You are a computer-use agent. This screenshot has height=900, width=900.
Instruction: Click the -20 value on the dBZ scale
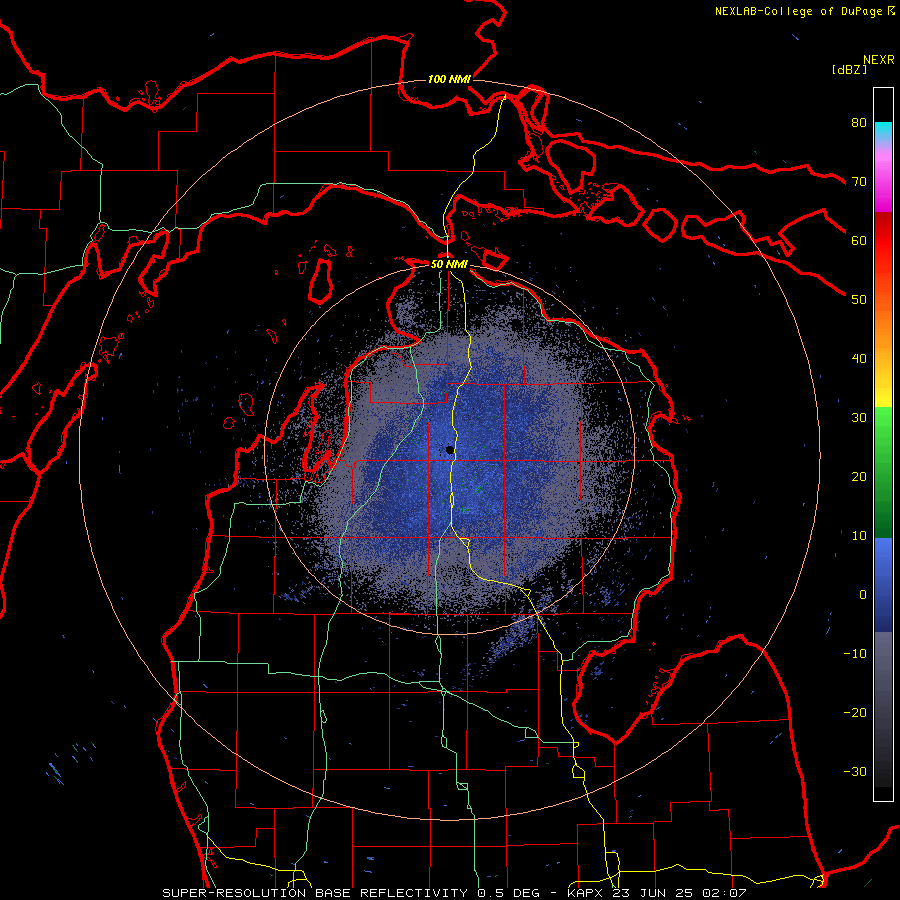pos(855,712)
